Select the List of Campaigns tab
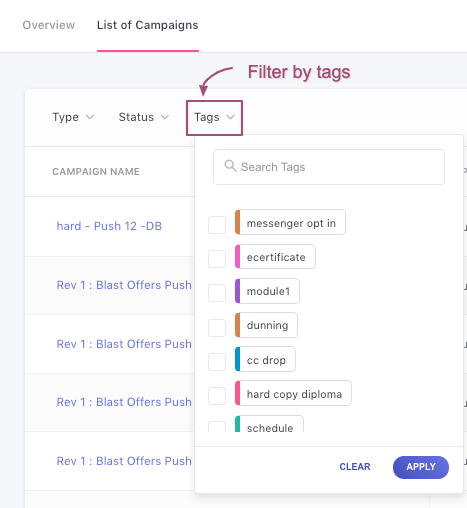Image resolution: width=467 pixels, height=508 pixels. tap(148, 25)
